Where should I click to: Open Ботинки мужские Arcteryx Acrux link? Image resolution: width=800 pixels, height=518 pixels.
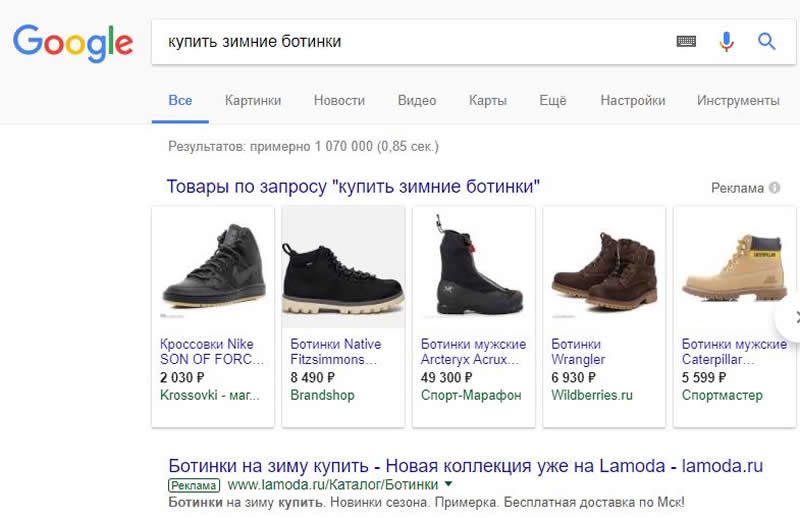473,352
